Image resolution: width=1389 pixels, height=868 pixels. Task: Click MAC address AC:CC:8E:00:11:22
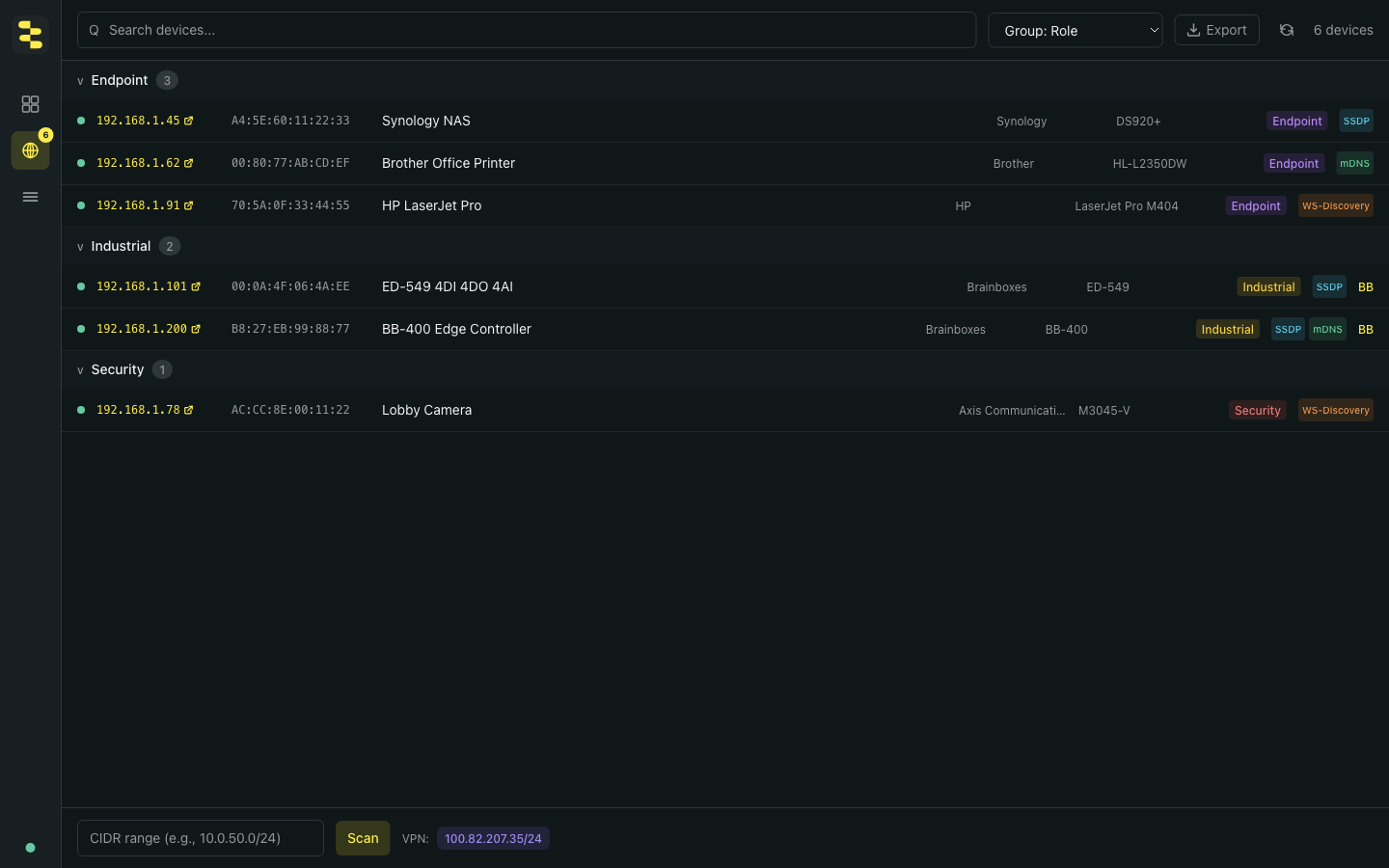[290, 410]
